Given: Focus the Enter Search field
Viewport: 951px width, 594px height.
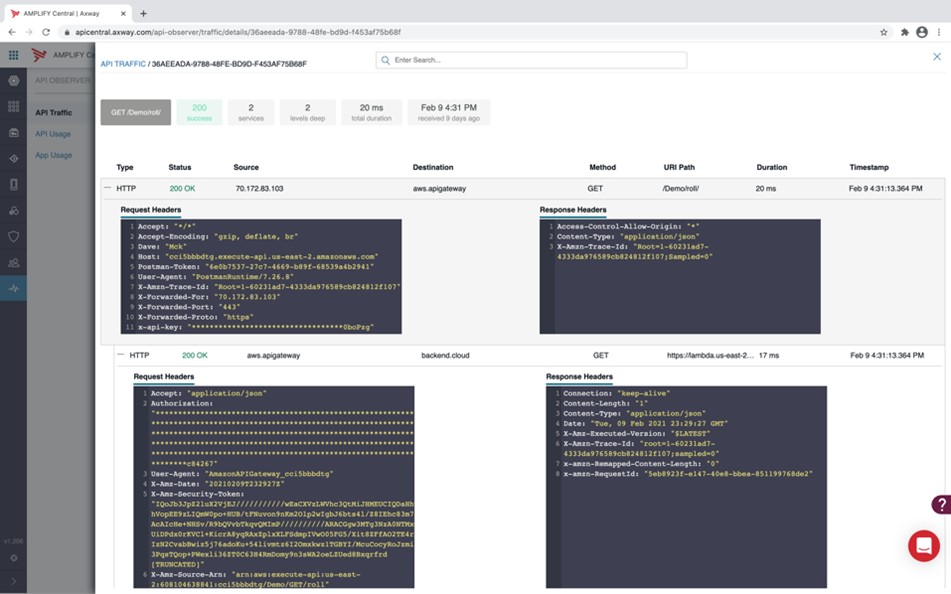Looking at the screenshot, I should tap(531, 60).
